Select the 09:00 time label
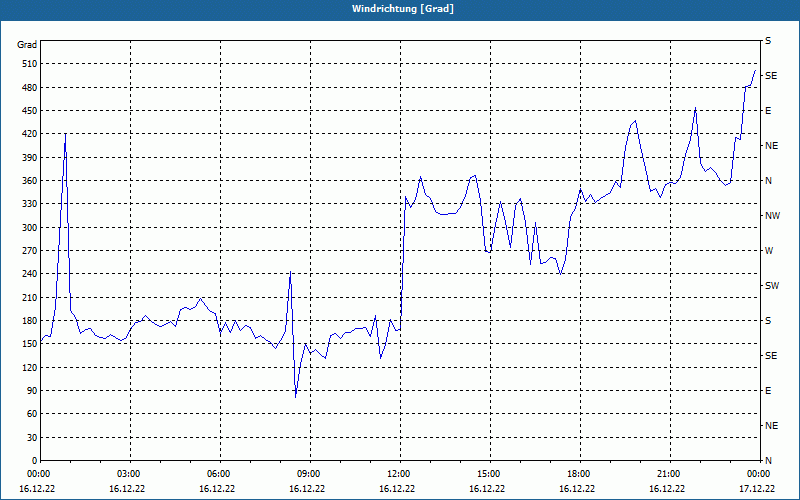Viewport: 800px width, 500px height. (x=307, y=474)
